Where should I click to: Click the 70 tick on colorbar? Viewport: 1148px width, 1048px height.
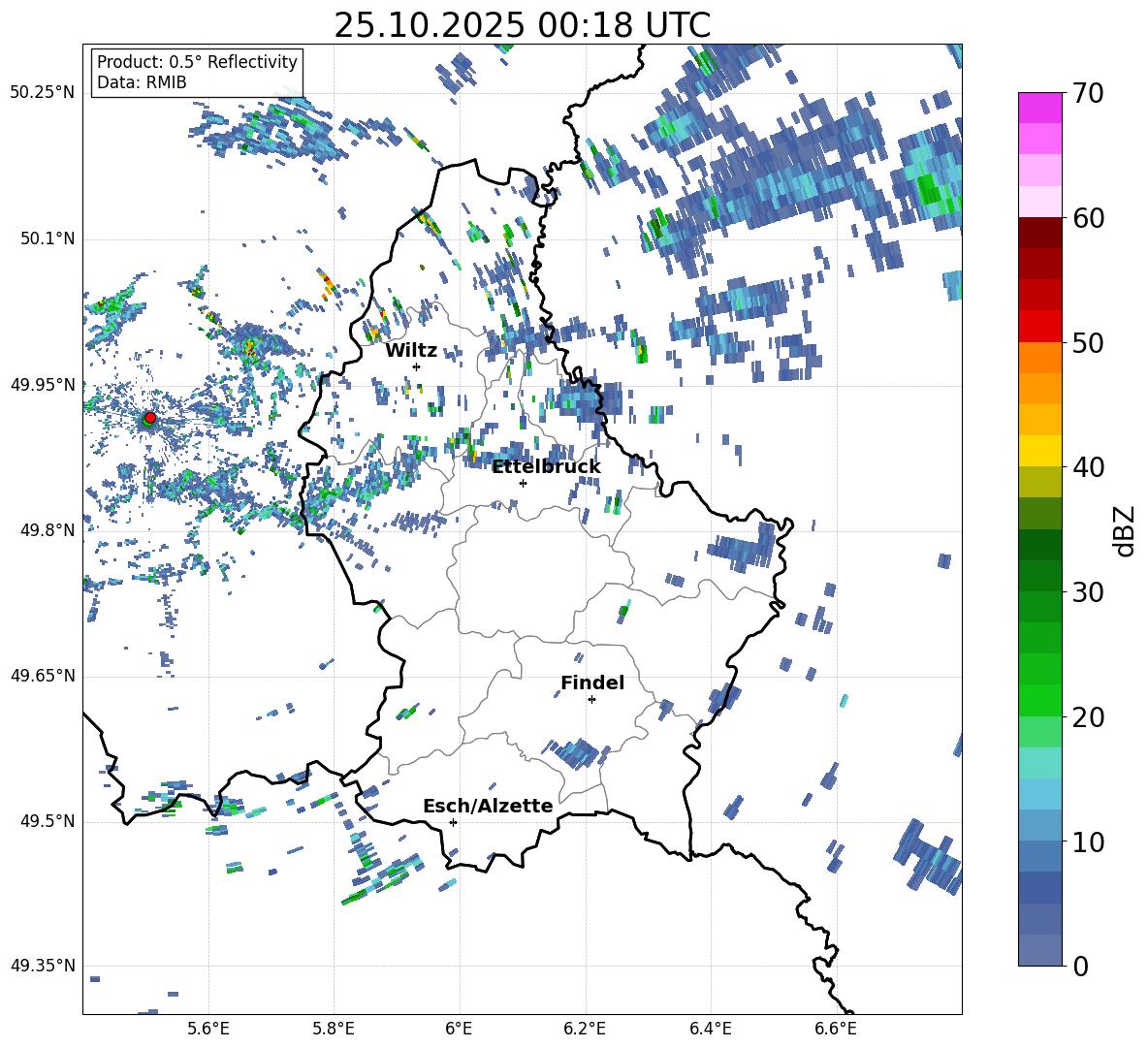1089,94
